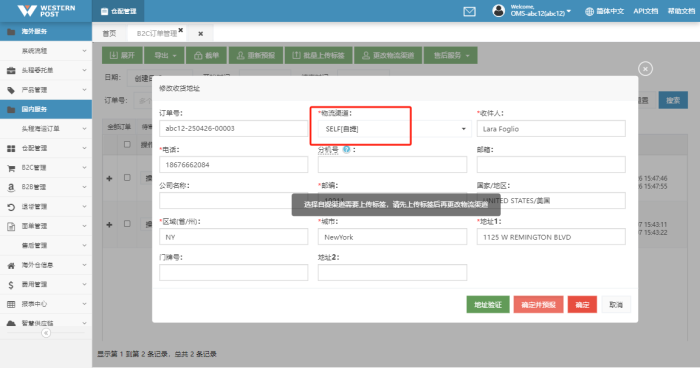Viewport: 700px width, 368px height.
Task: Expand 产品管理 chevron in sidebar
Action: [x=84, y=90]
